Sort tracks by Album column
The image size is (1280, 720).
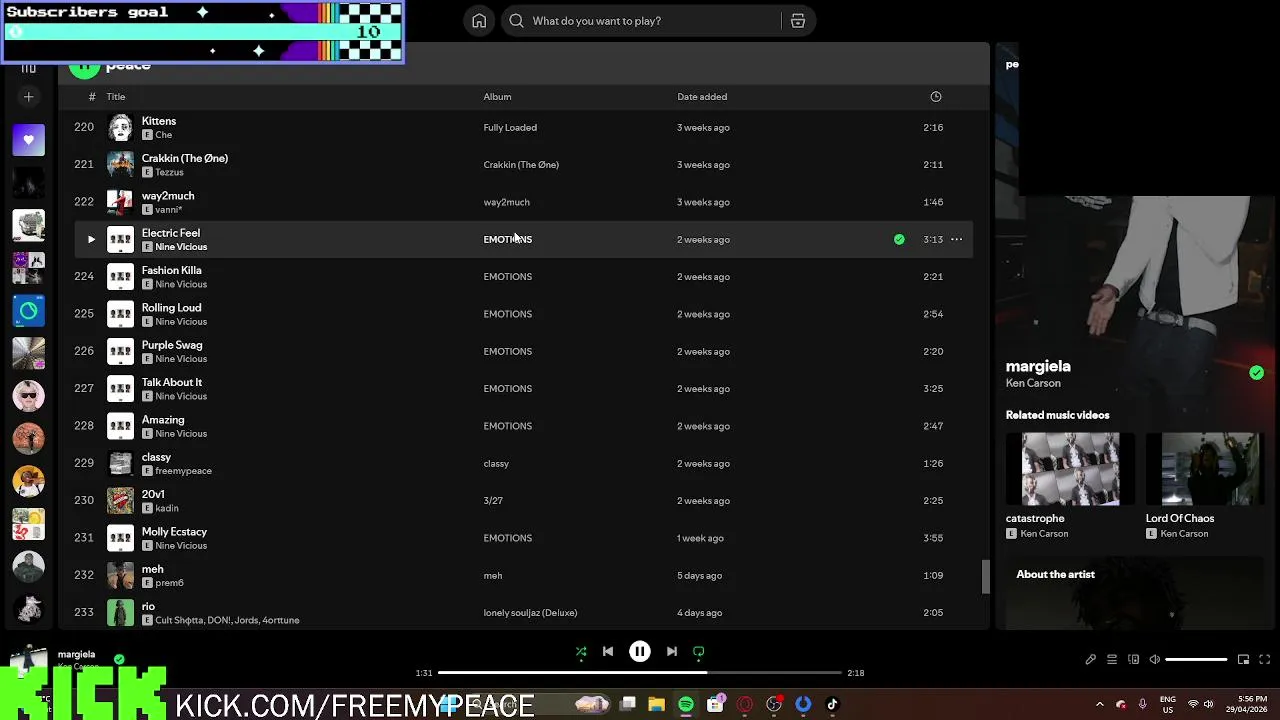(x=497, y=97)
